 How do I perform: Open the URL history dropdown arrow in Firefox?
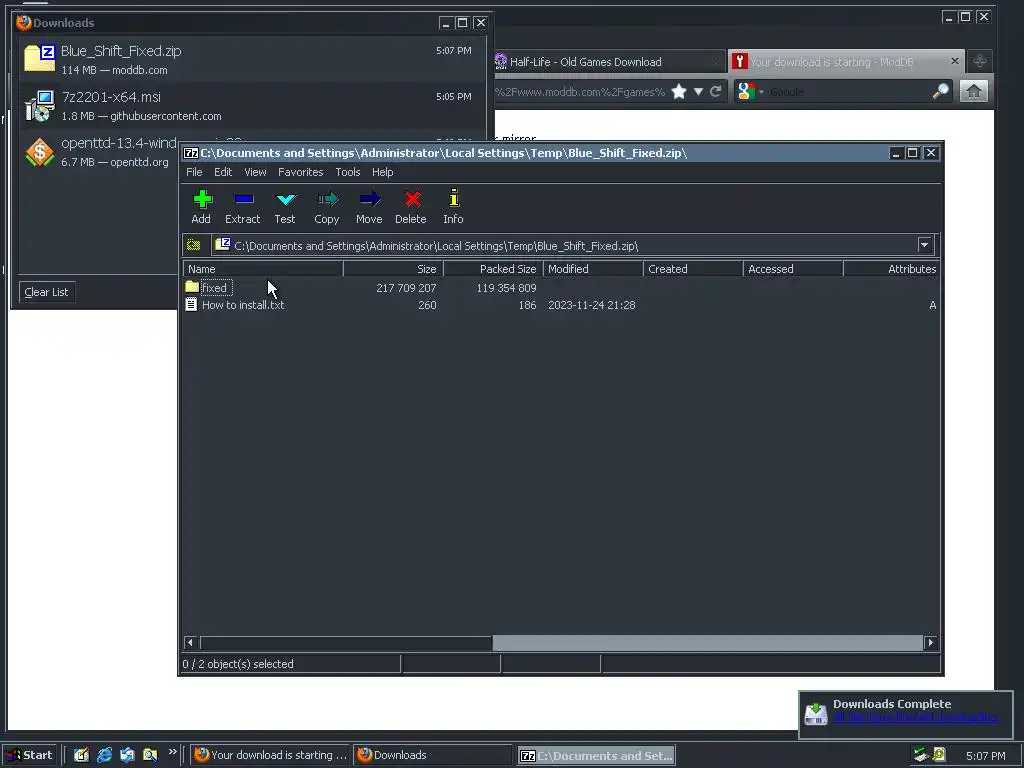(698, 91)
